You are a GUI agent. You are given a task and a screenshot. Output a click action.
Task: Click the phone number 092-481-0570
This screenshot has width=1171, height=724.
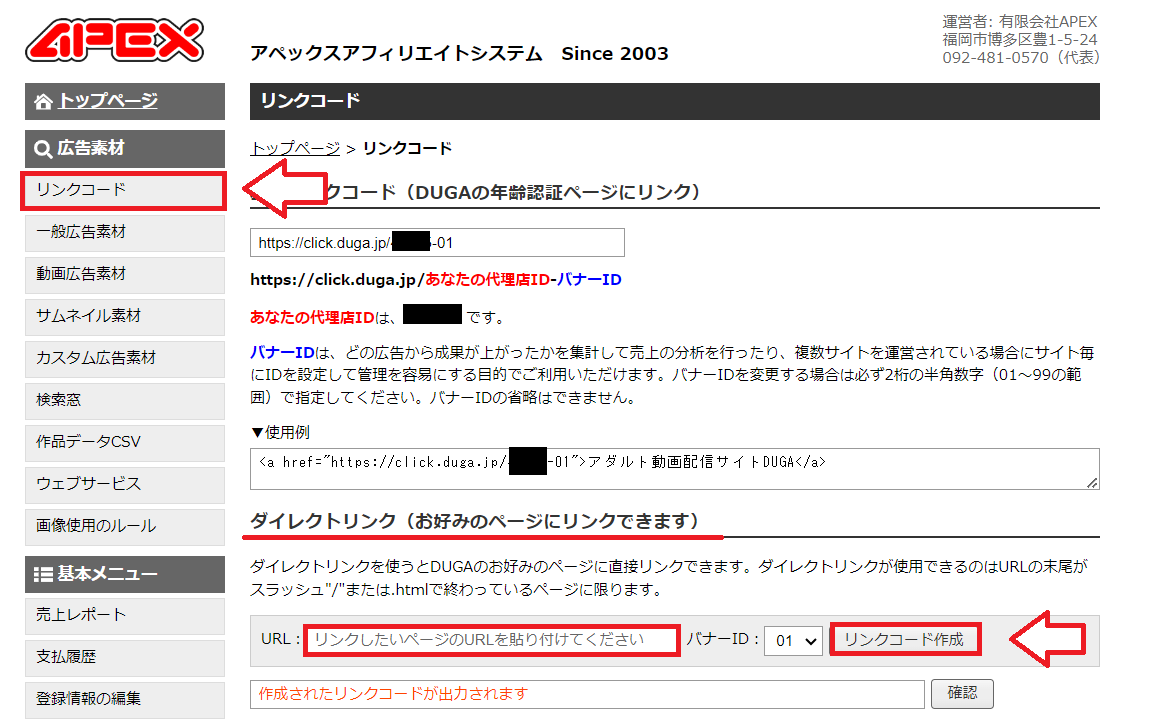coord(995,58)
